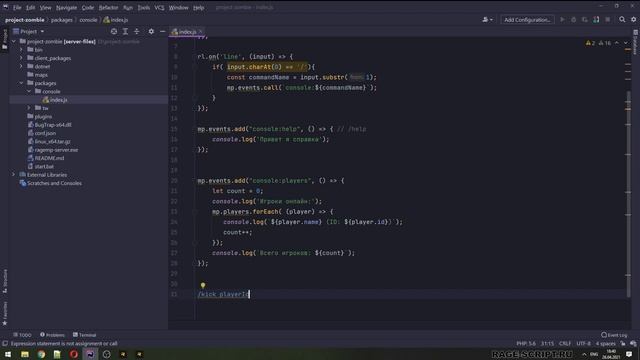
Task: Click the CRLF line separator status
Action: [565, 344]
